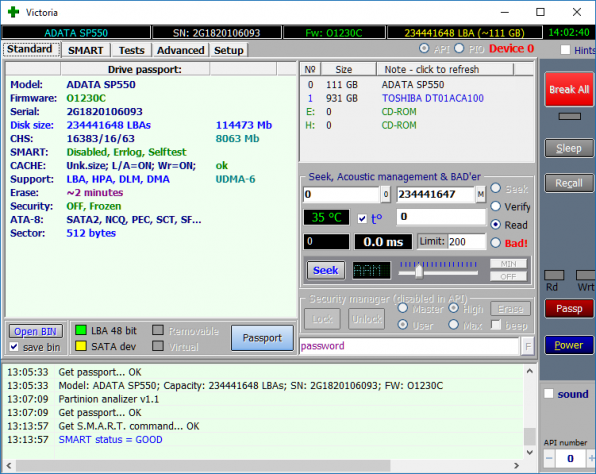Switch to the Standard tab

pyautogui.click(x=31, y=49)
